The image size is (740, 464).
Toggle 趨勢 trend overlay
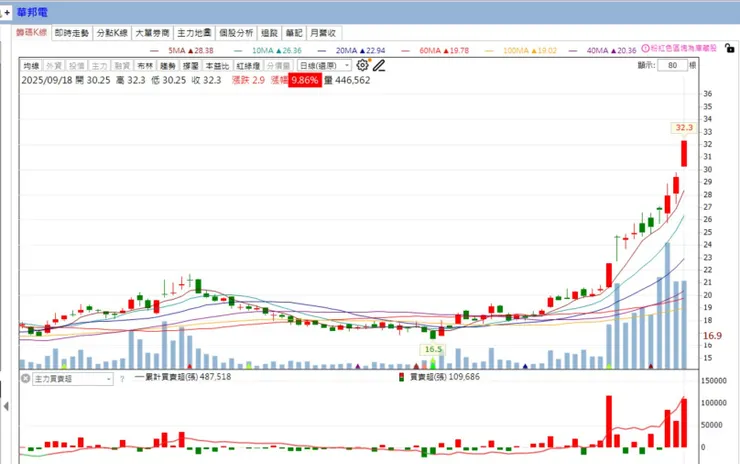168,66
